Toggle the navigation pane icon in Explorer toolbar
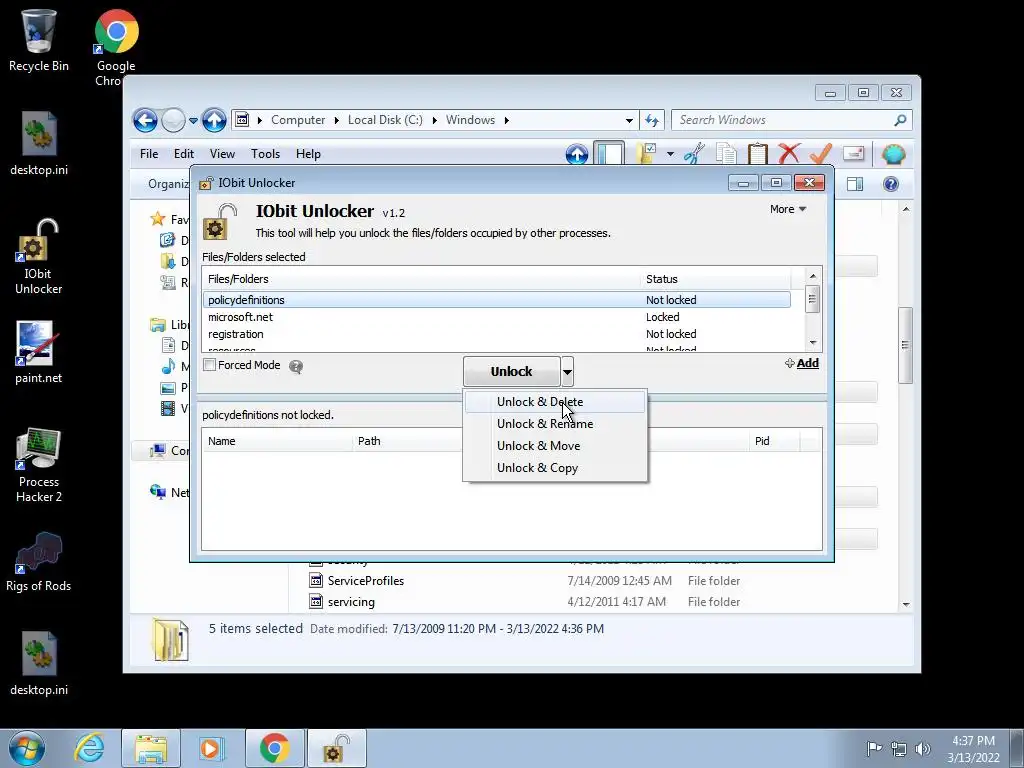Viewport: 1024px width, 768px height. tap(609, 154)
